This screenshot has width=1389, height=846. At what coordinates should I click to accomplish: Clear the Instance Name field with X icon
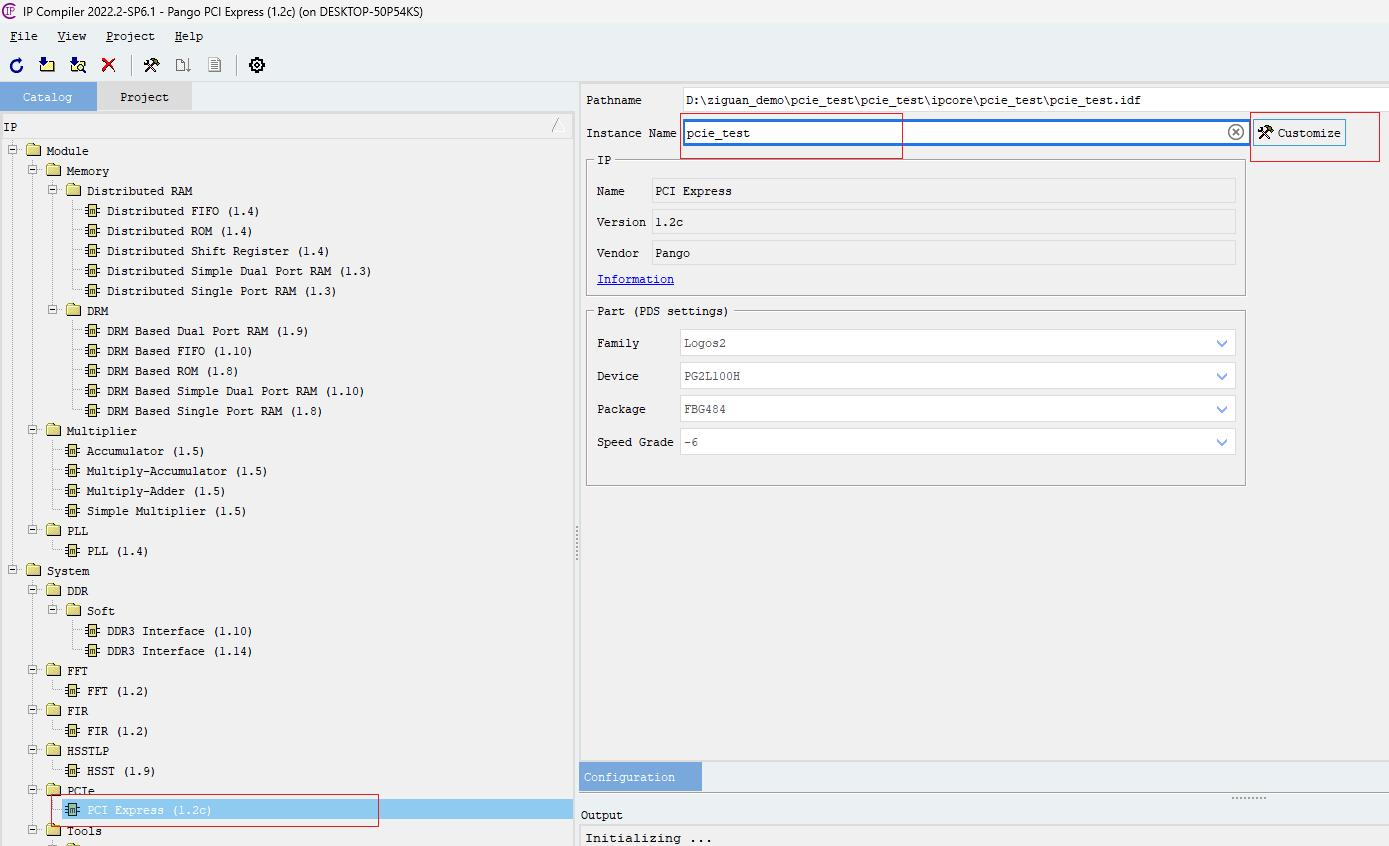(x=1236, y=132)
